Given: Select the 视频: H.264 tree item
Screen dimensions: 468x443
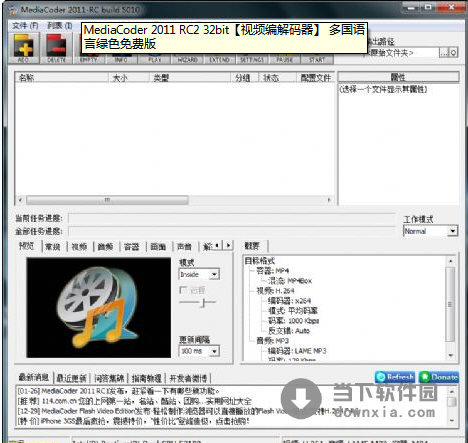Looking at the screenshot, I should click(275, 291).
